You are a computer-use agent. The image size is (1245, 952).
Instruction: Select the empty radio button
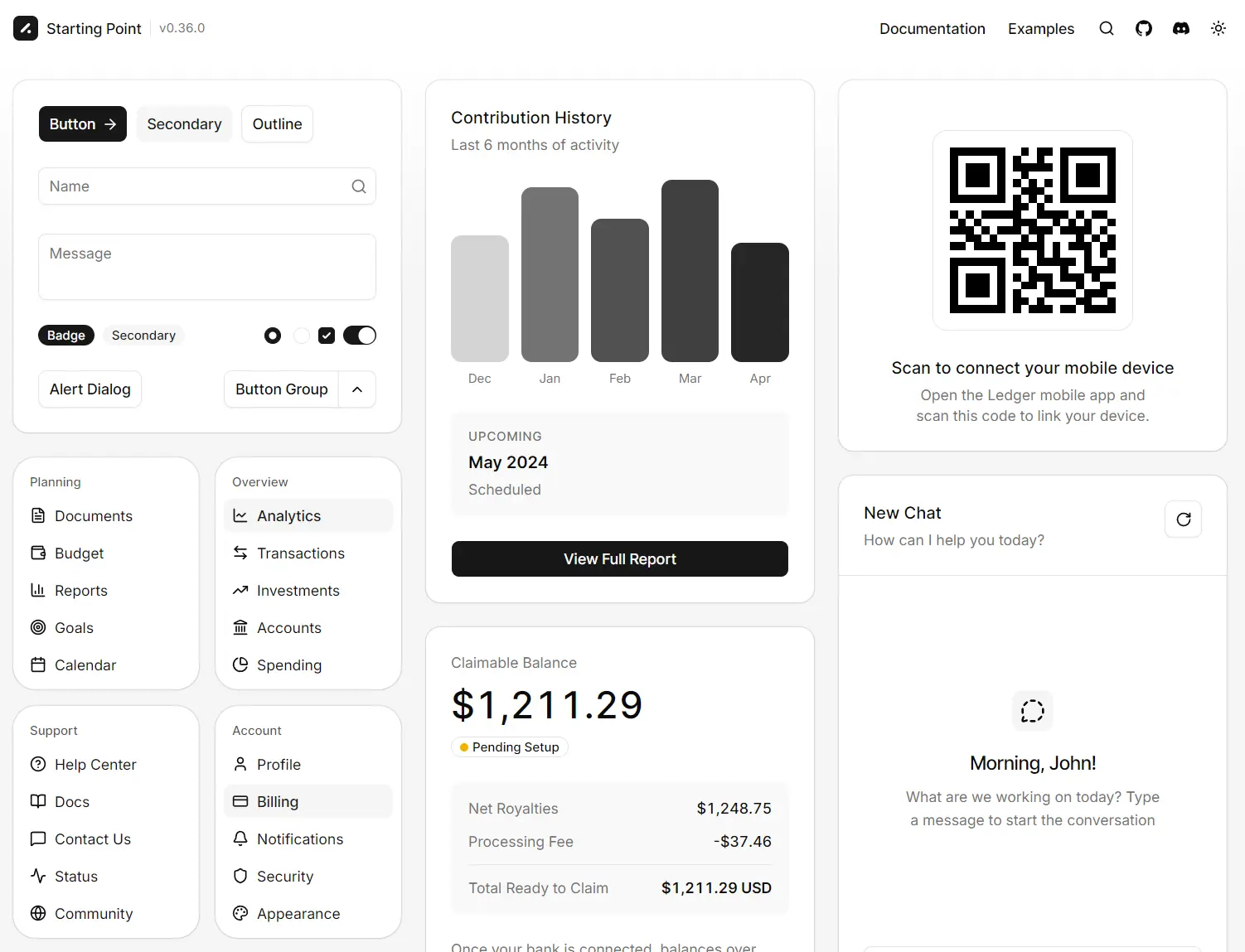click(x=302, y=336)
